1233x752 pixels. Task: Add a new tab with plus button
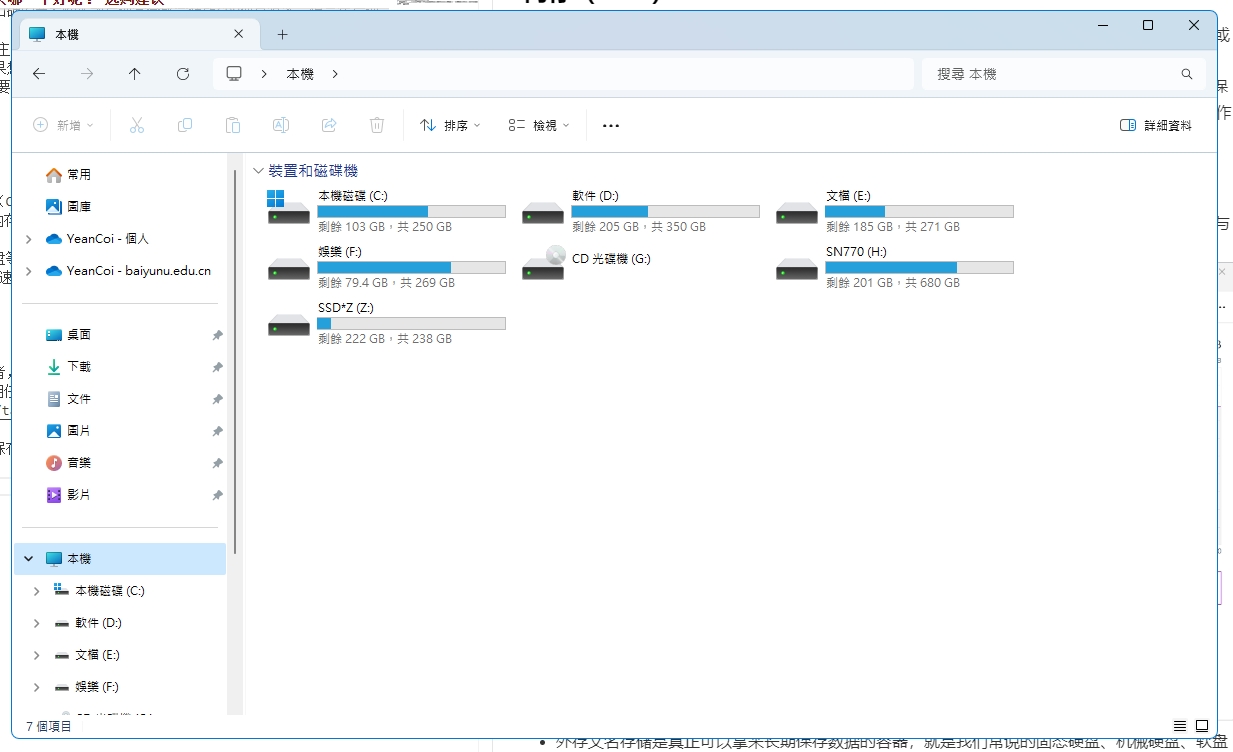click(282, 34)
